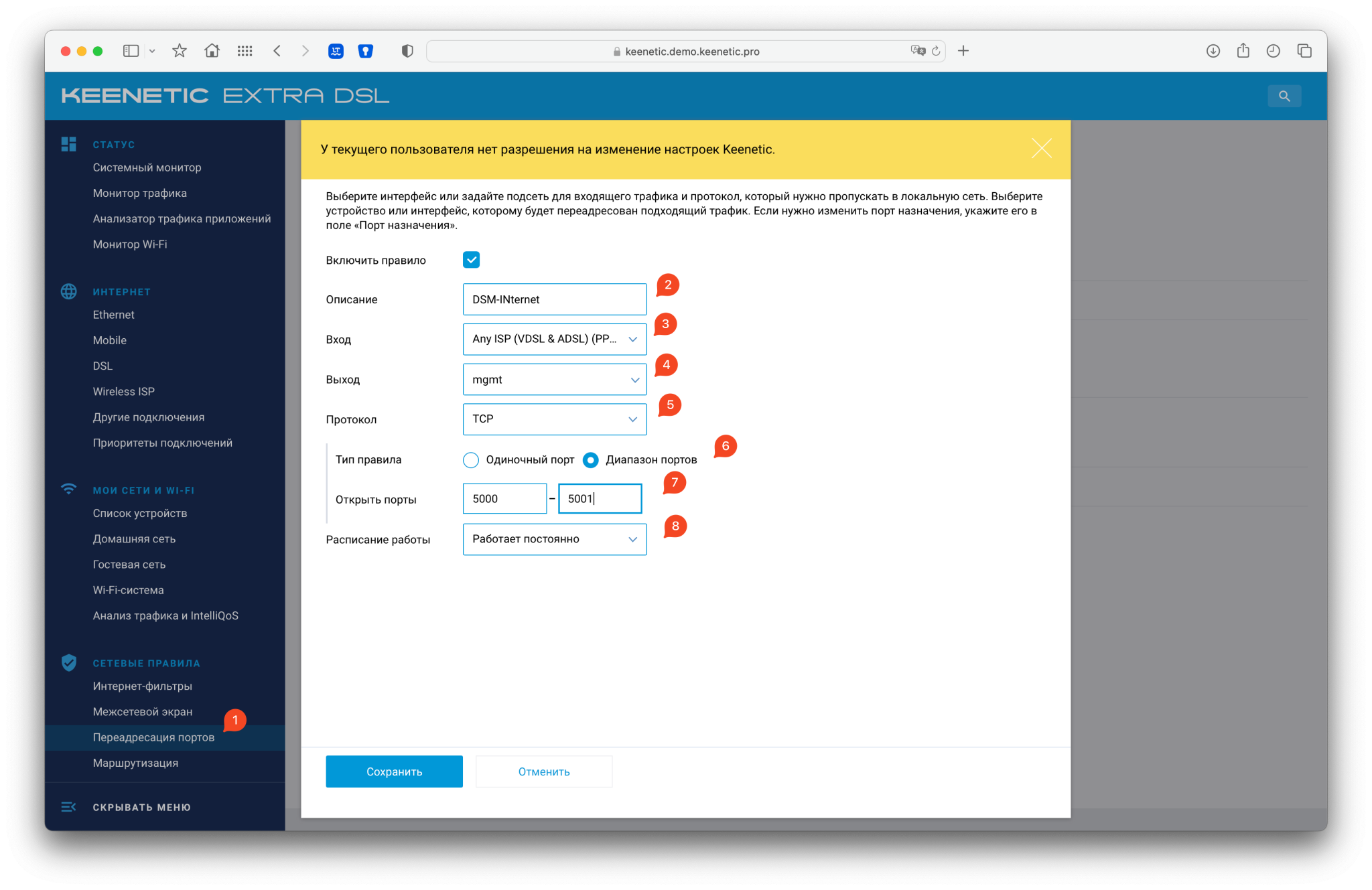The image size is (1372, 890).
Task: Toggle the Включить правило checkbox
Action: click(x=471, y=260)
